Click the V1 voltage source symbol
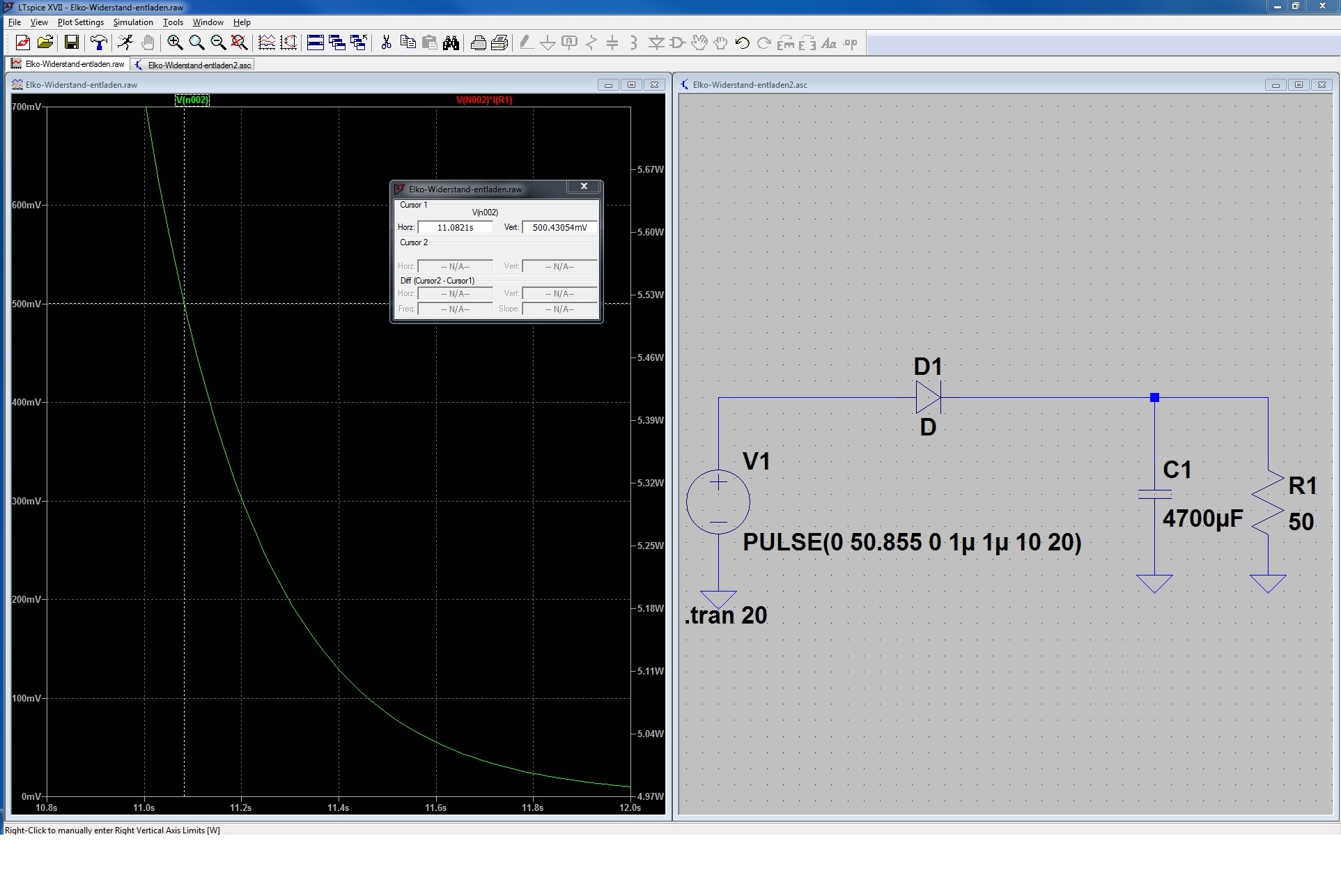The width and height of the screenshot is (1341, 896). (718, 502)
